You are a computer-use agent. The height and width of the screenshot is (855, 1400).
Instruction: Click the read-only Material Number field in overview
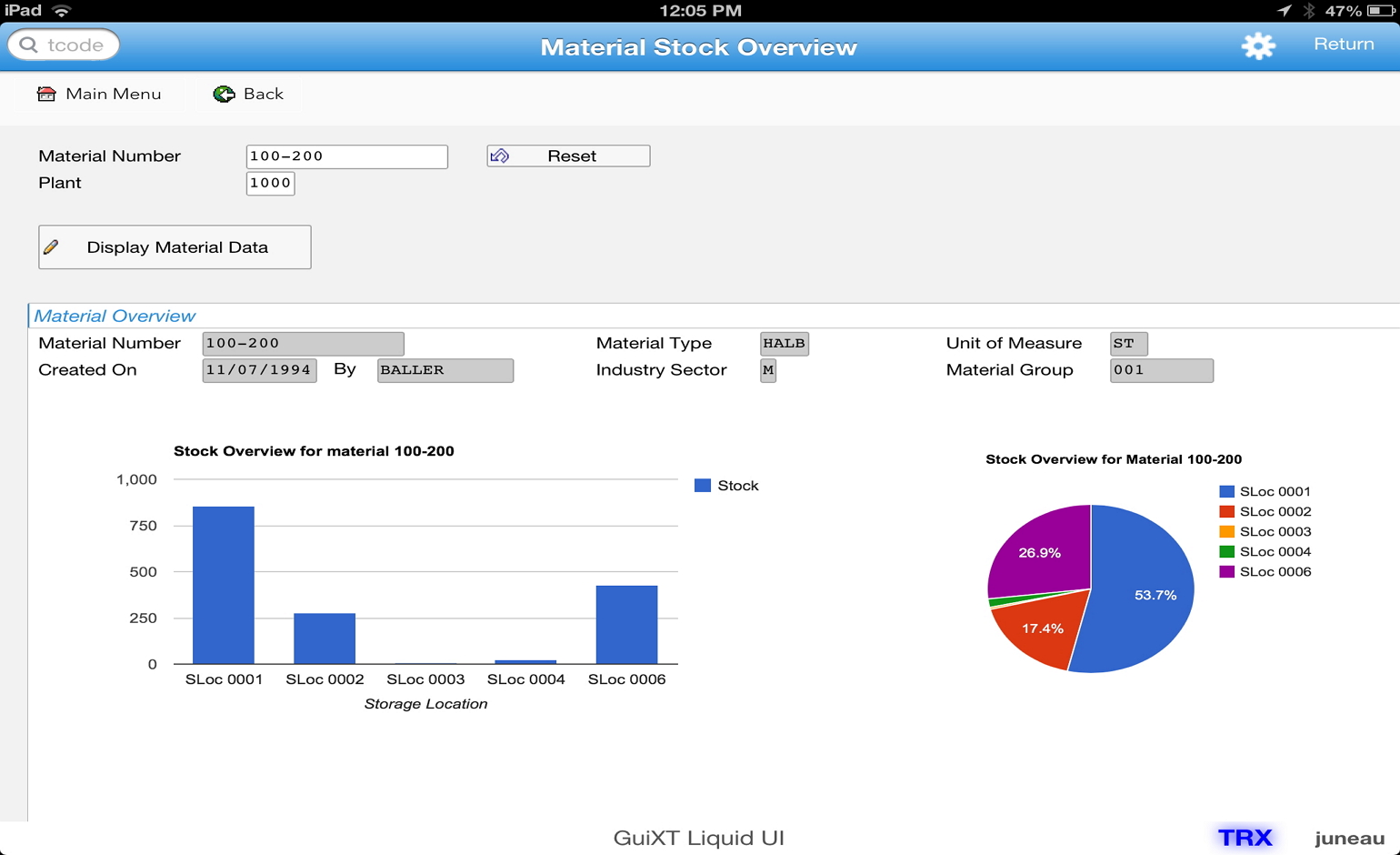(303, 343)
